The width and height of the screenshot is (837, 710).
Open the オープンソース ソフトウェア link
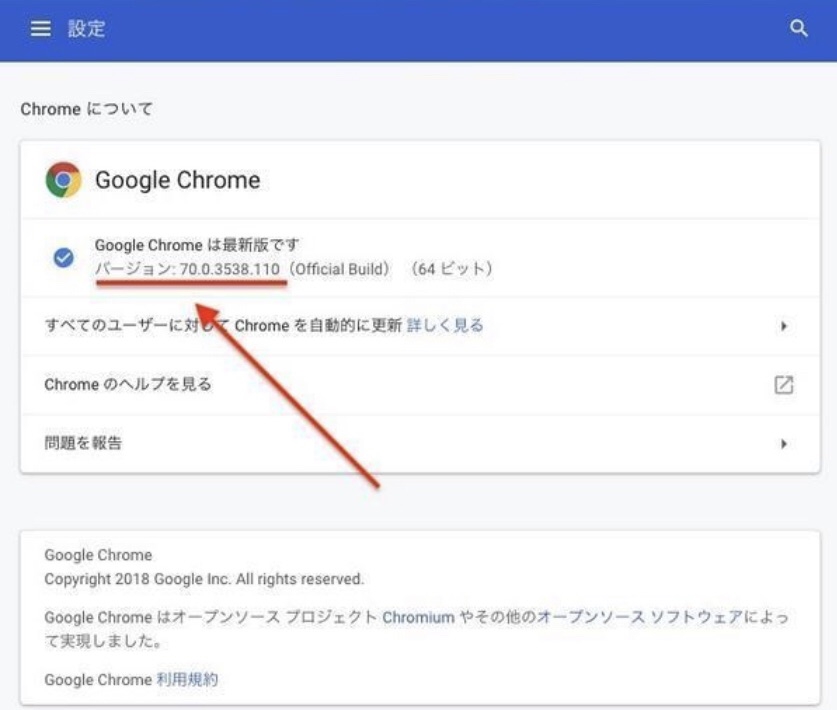(640, 617)
